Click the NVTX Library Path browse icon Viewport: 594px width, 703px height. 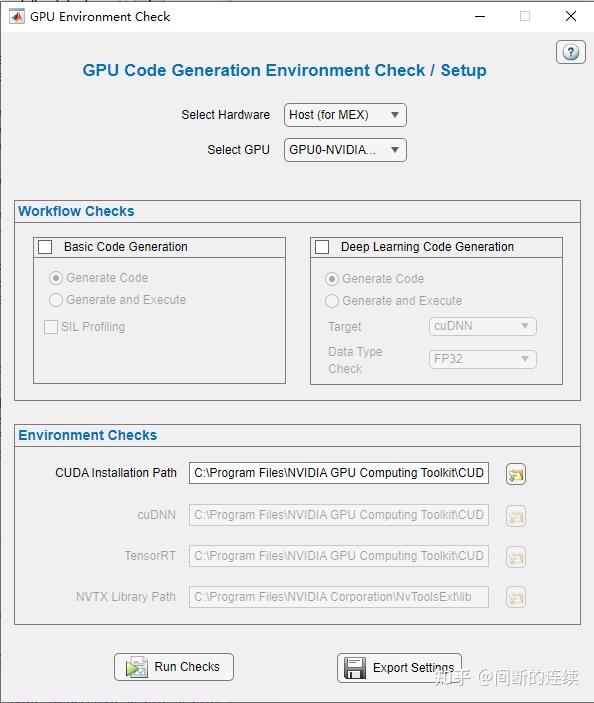(516, 597)
